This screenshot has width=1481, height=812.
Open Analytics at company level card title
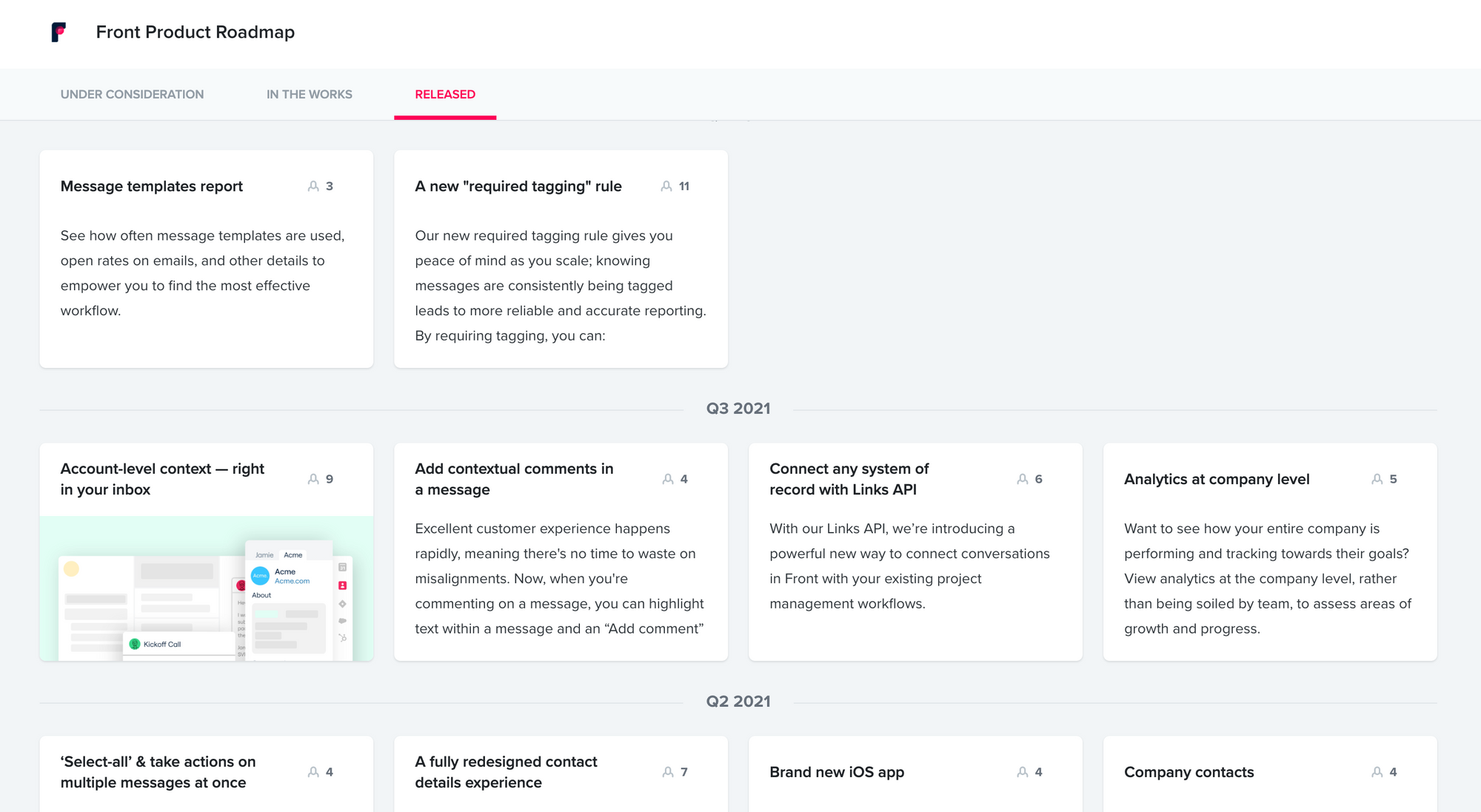pos(1217,479)
